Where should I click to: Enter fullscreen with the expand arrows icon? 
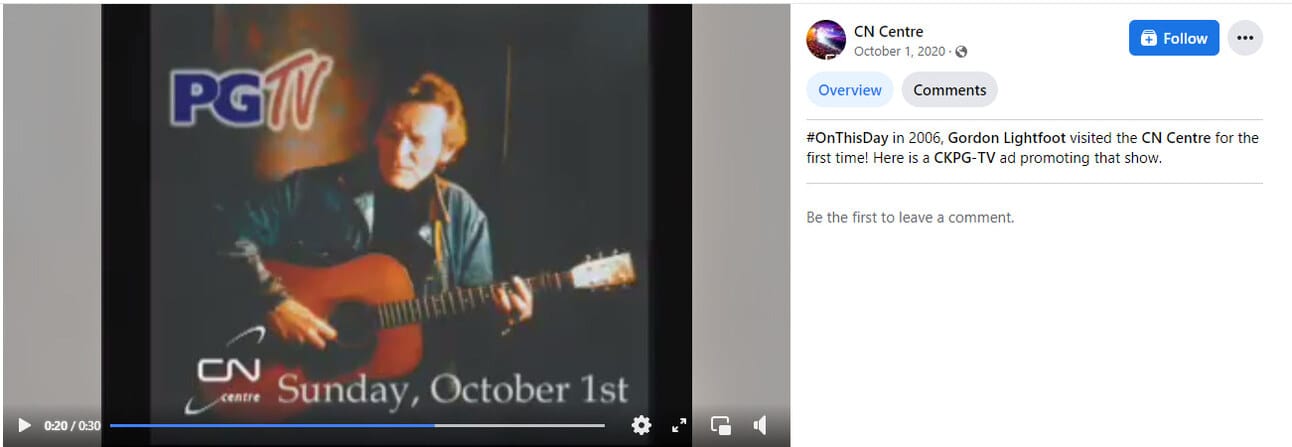tap(679, 426)
